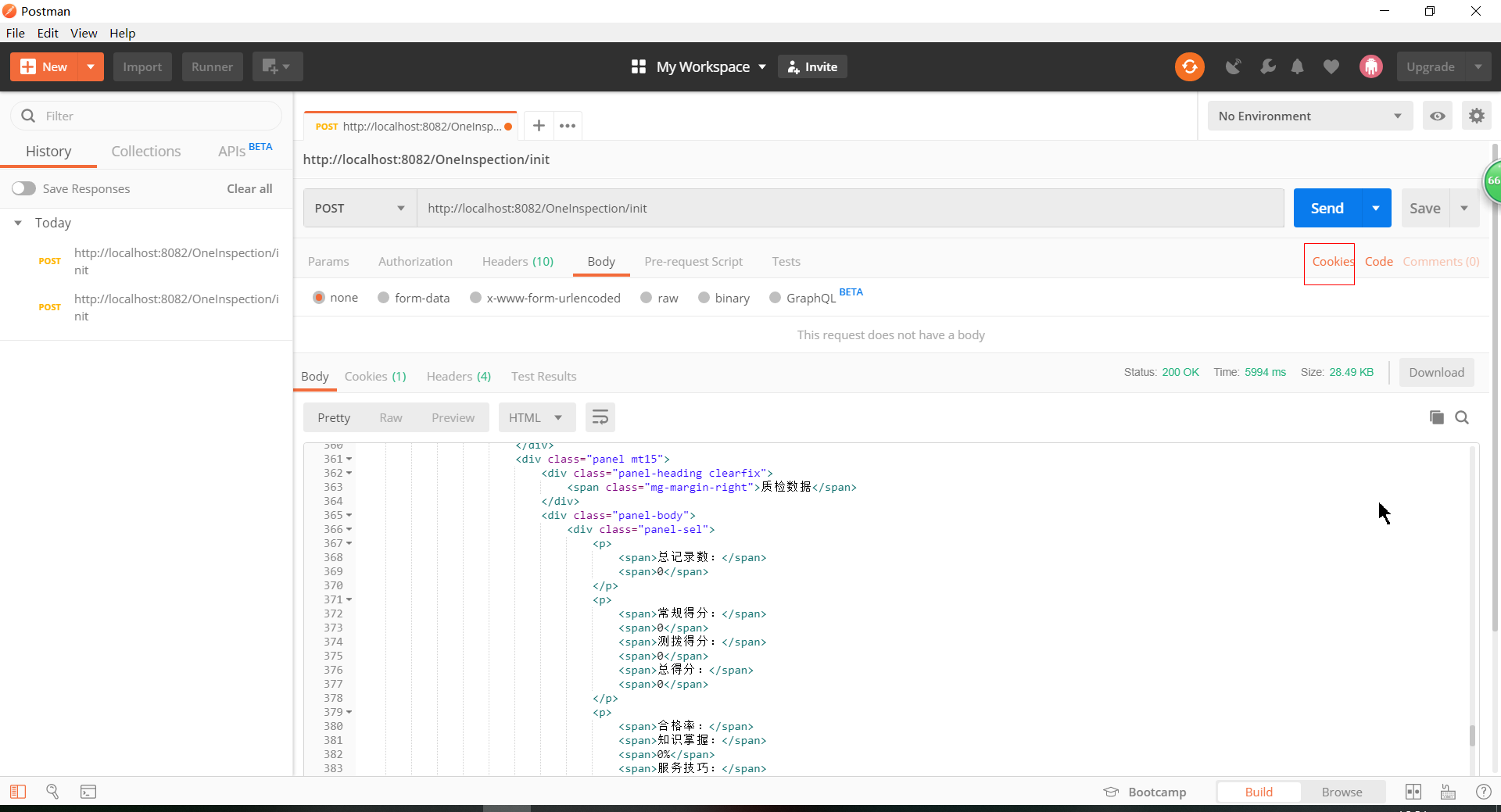Open the notifications bell
1501x812 pixels.
(x=1299, y=66)
